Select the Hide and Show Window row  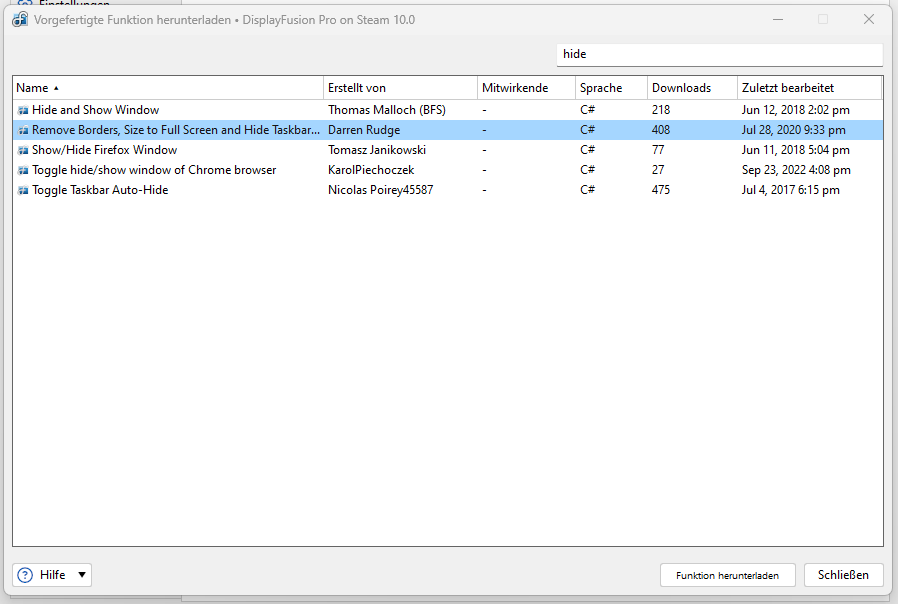447,110
